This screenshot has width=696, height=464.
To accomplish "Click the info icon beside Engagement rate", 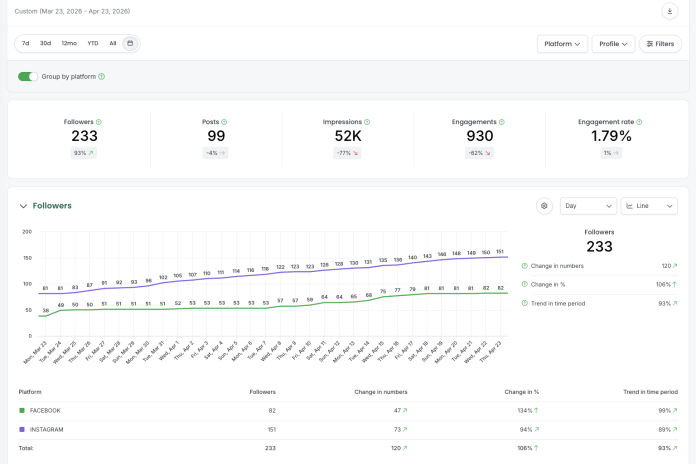I will tap(639, 122).
